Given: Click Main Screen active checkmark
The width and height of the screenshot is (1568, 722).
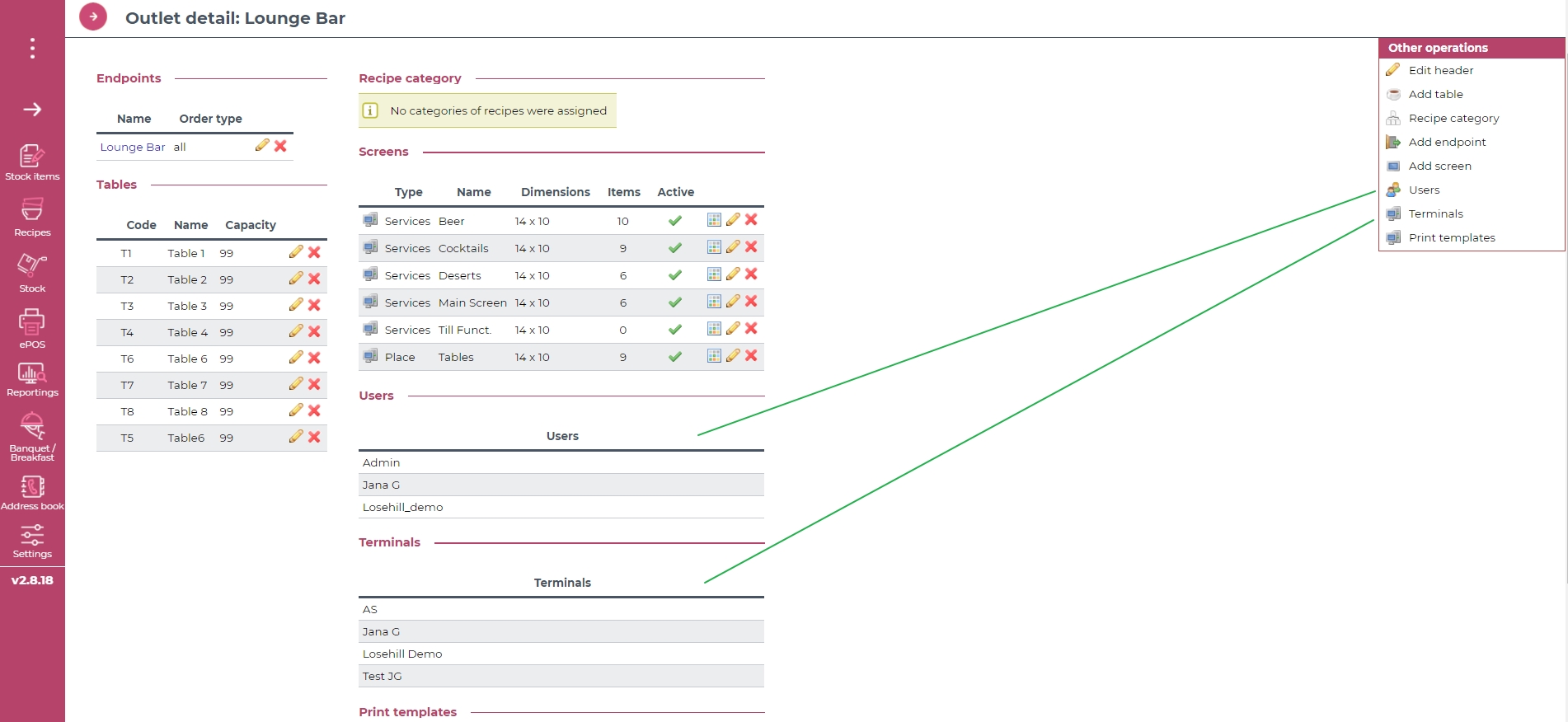Looking at the screenshot, I should (x=675, y=302).
